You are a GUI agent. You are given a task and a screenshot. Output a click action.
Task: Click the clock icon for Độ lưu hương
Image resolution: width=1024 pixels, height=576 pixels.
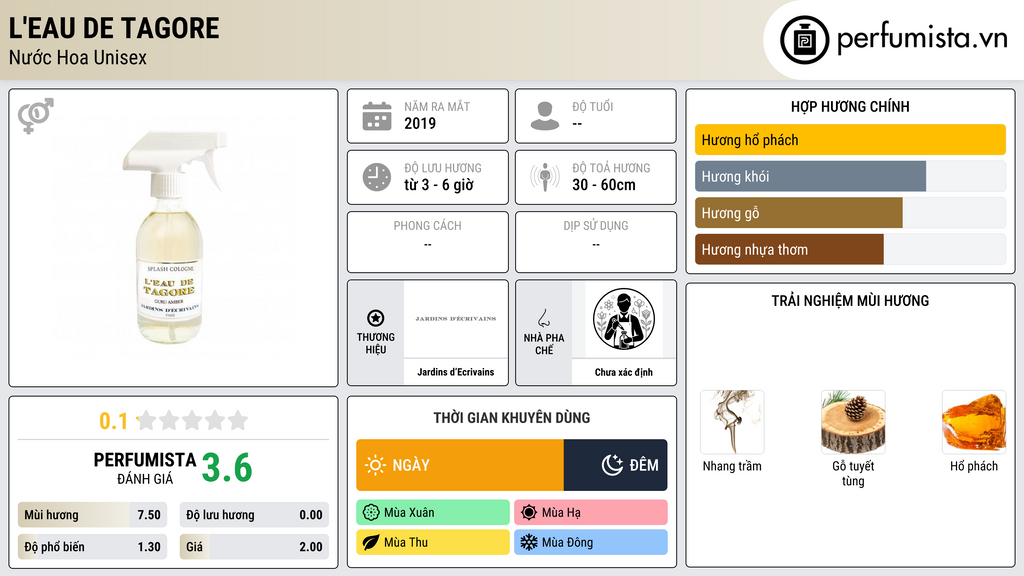377,177
